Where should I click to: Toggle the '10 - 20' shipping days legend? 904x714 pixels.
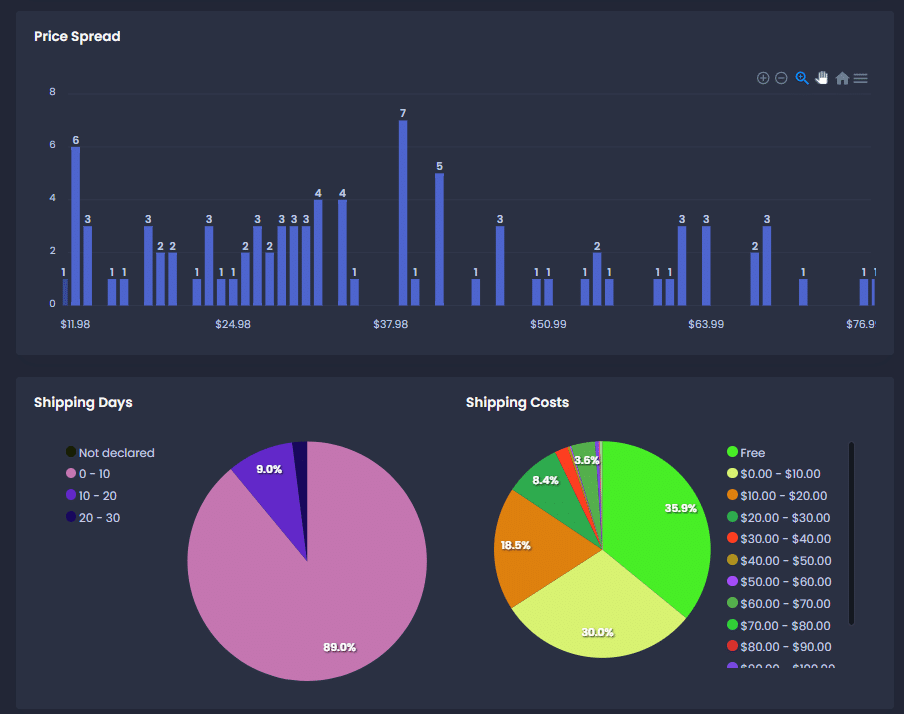[x=99, y=496]
